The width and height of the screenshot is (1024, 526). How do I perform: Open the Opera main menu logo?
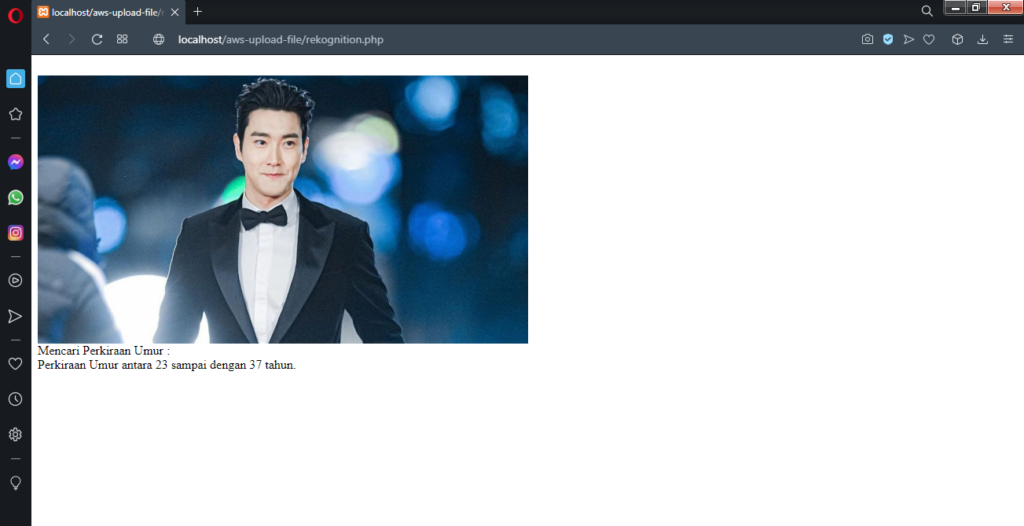tap(15, 15)
